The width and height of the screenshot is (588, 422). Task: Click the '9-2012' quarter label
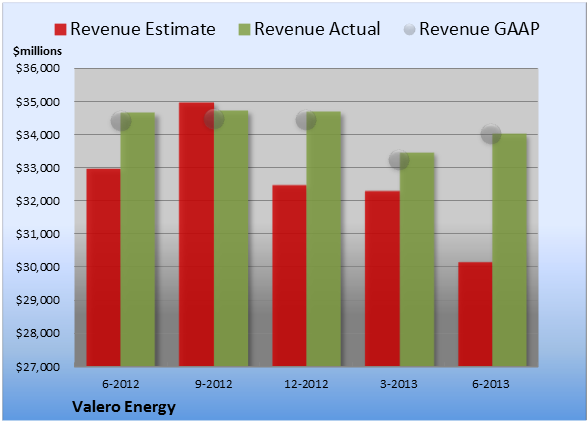[x=214, y=384]
